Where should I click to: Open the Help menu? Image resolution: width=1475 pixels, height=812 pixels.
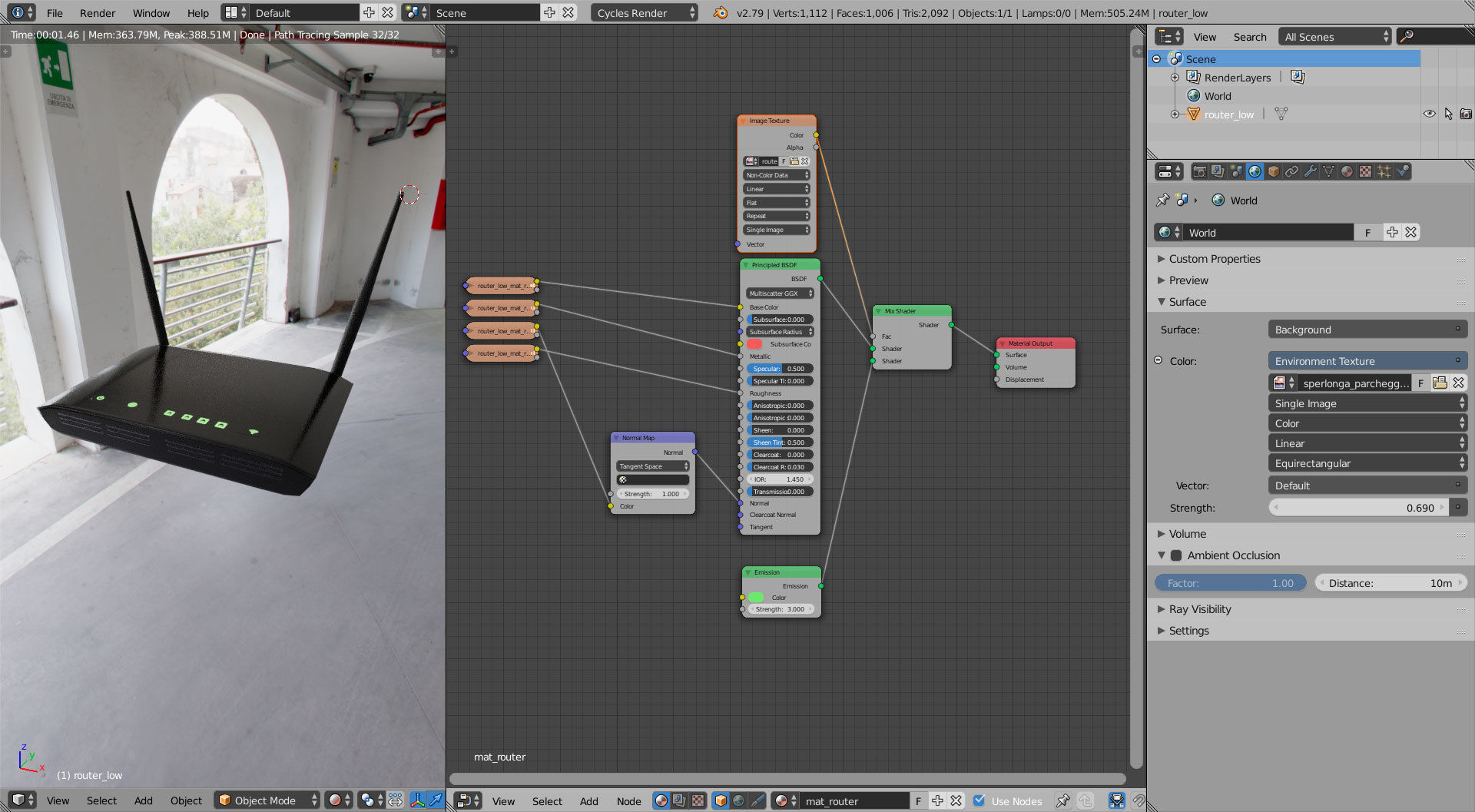[197, 13]
